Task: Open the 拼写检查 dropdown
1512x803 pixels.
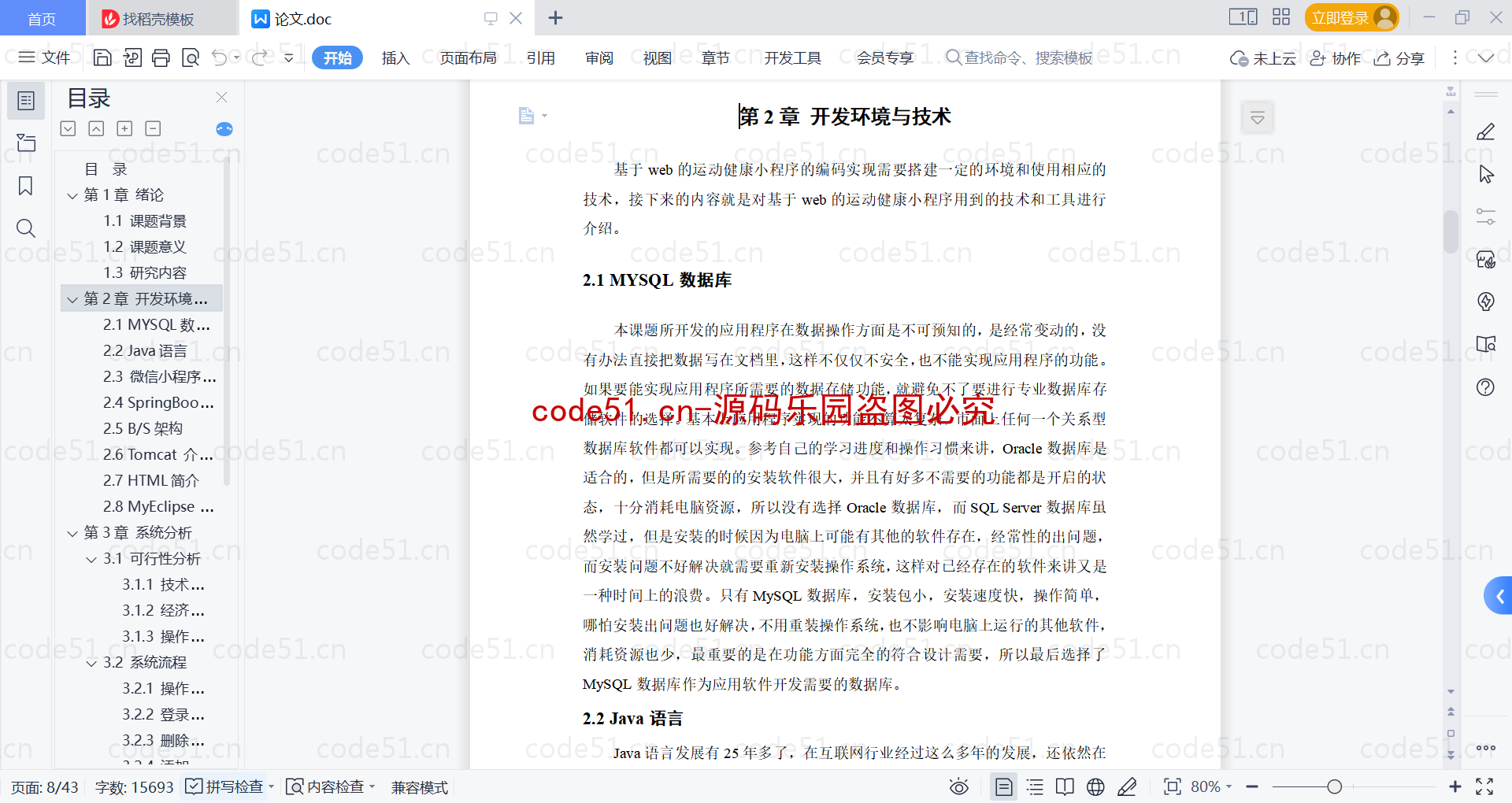Action: [271, 786]
